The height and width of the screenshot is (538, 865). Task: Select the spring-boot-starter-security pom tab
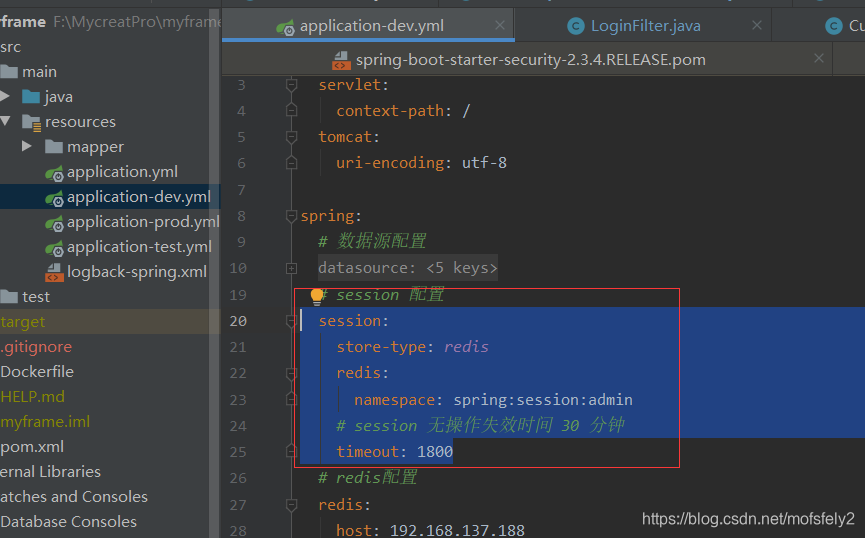tap(530, 60)
